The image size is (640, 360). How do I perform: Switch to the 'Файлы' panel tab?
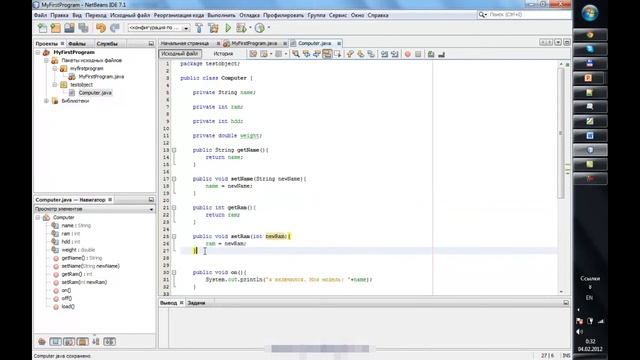tap(77, 43)
